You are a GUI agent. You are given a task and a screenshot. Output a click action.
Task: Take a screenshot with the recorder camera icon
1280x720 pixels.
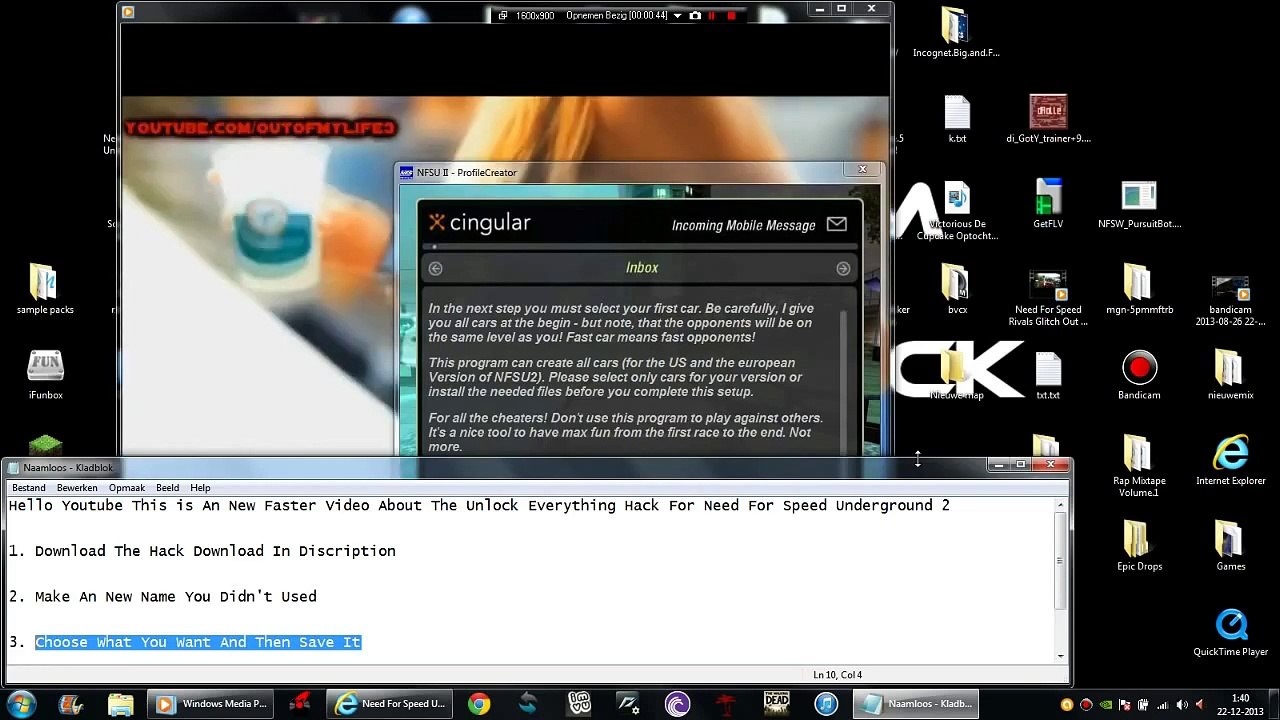click(x=695, y=16)
